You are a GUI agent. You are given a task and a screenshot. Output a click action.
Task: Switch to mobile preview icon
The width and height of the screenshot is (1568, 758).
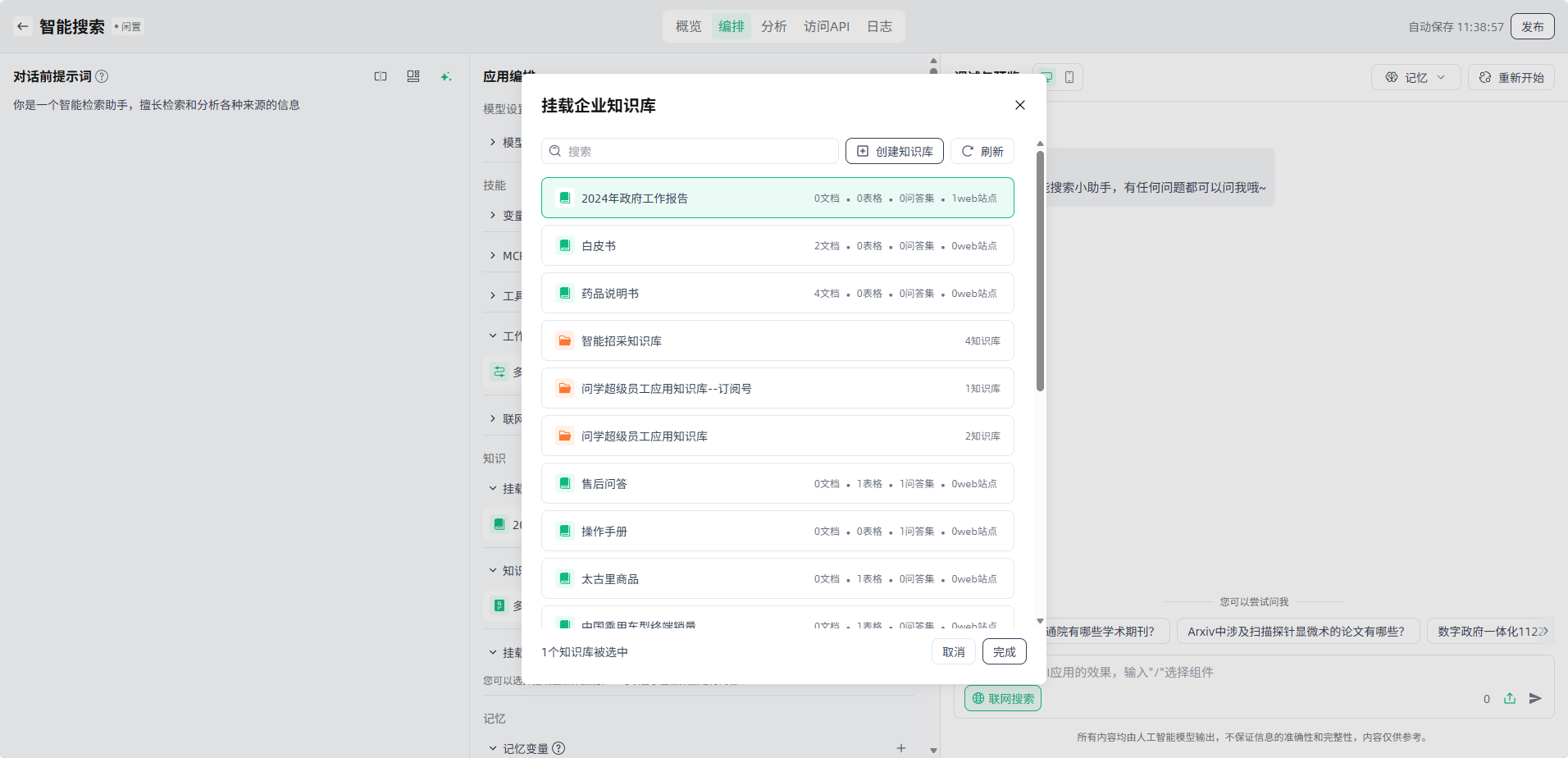[1069, 77]
